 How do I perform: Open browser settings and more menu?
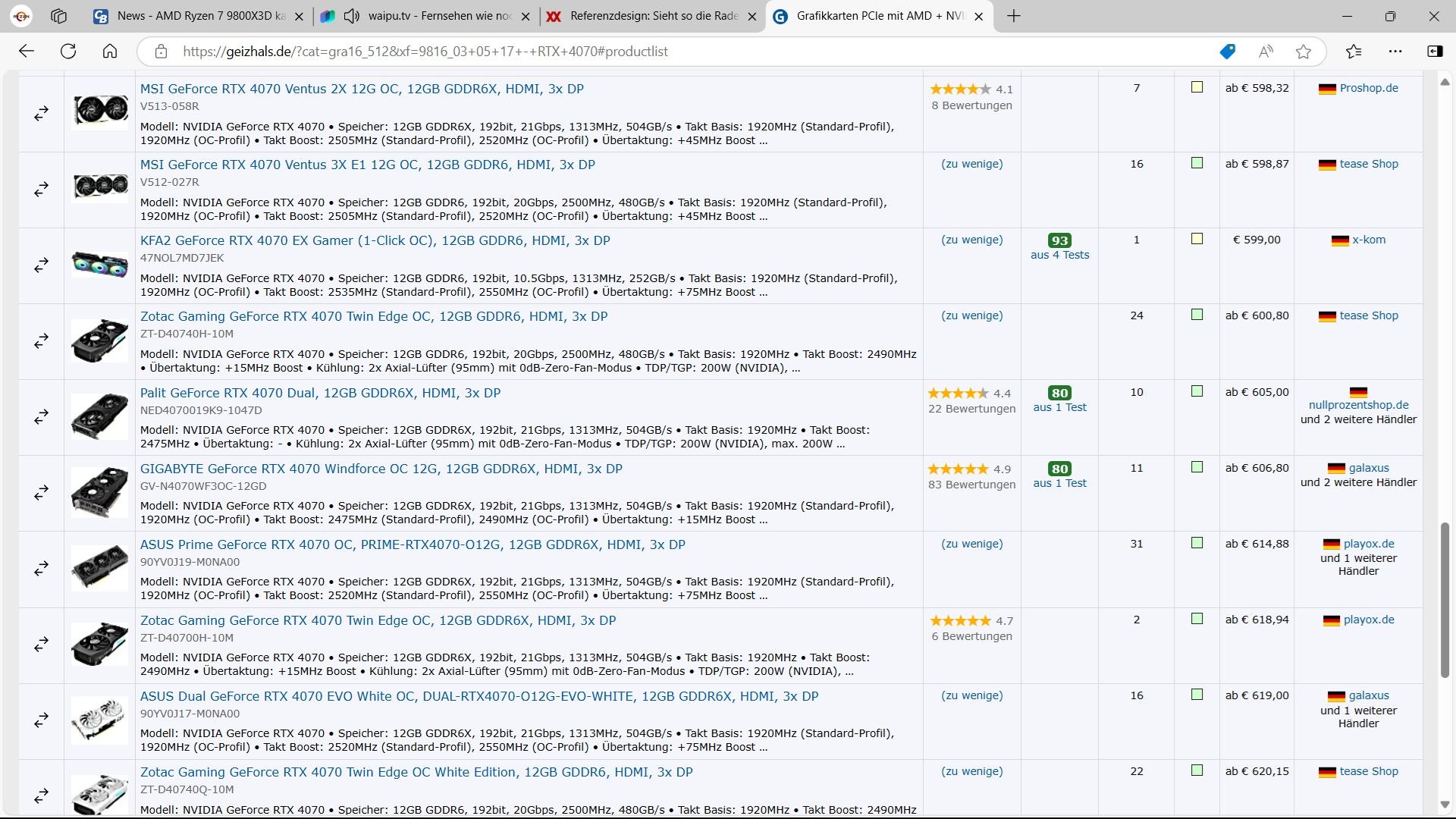[1395, 52]
